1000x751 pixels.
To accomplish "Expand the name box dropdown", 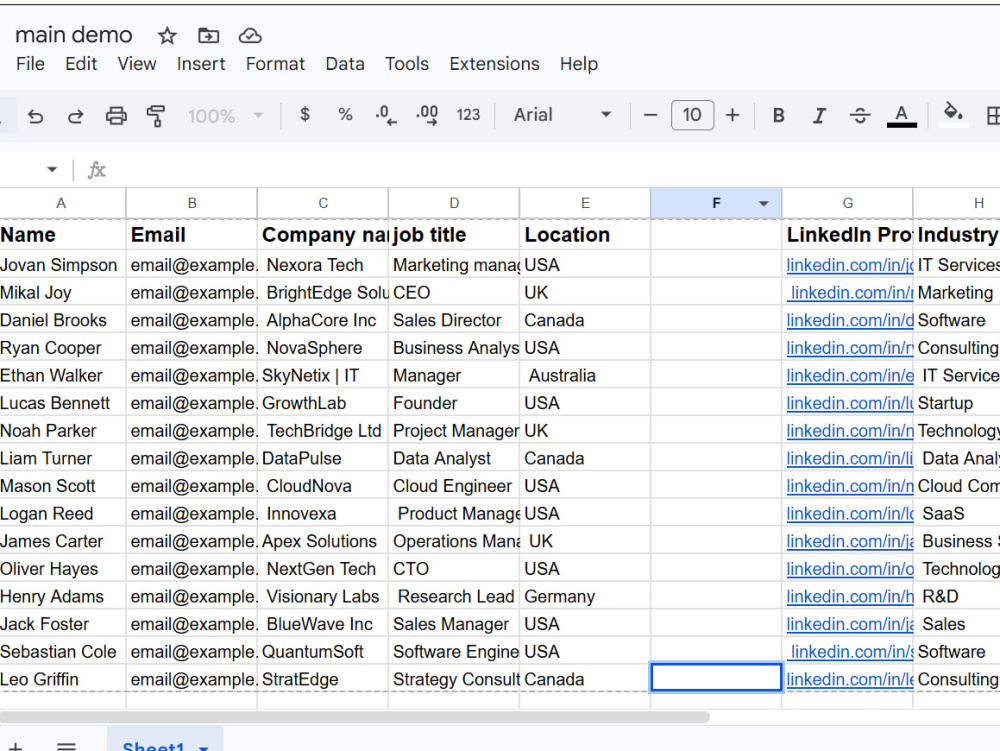I will click(x=52, y=170).
